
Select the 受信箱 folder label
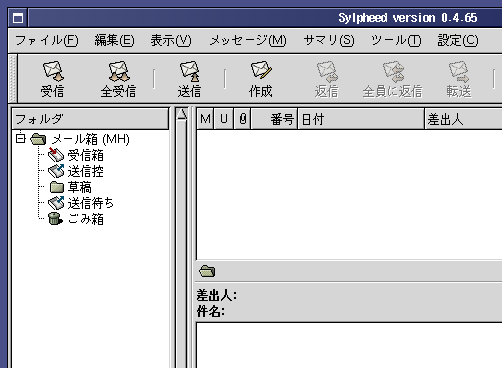(86, 155)
